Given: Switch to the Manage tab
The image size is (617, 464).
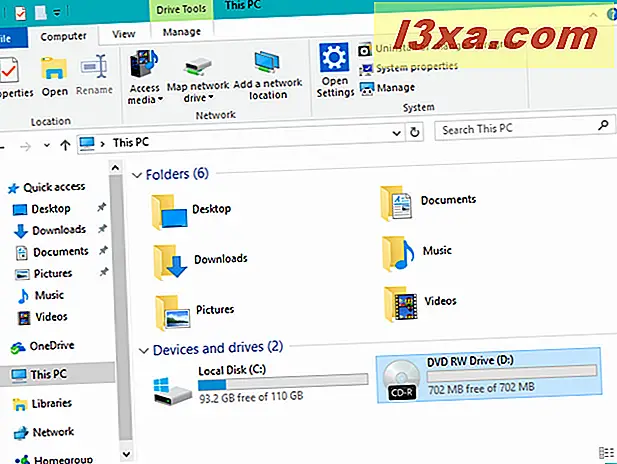Looking at the screenshot, I should tap(182, 31).
